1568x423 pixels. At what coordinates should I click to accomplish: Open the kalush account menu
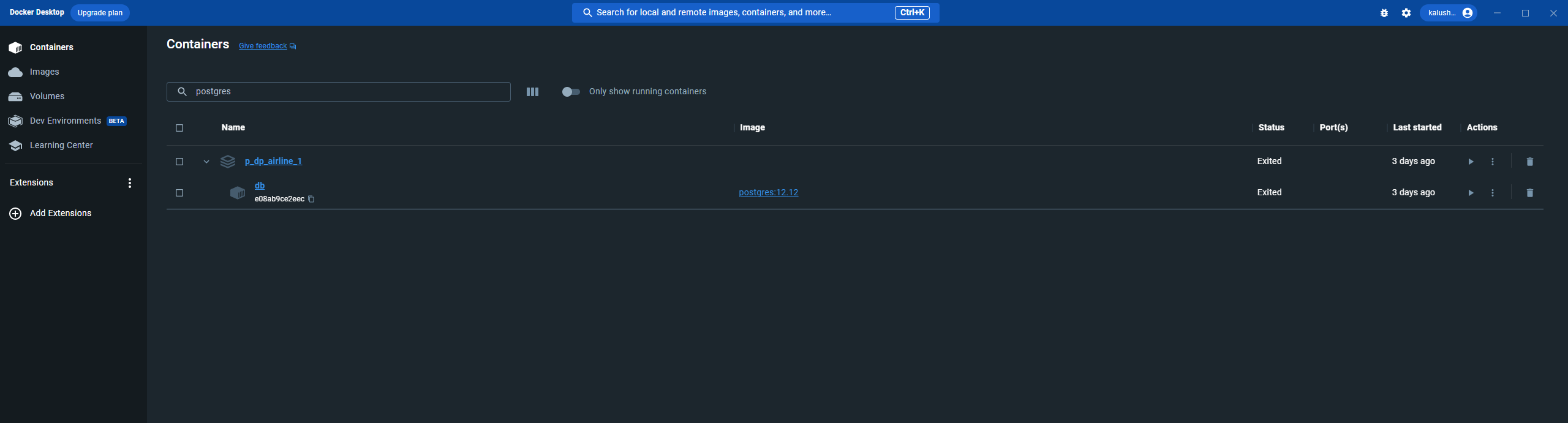click(x=1449, y=13)
